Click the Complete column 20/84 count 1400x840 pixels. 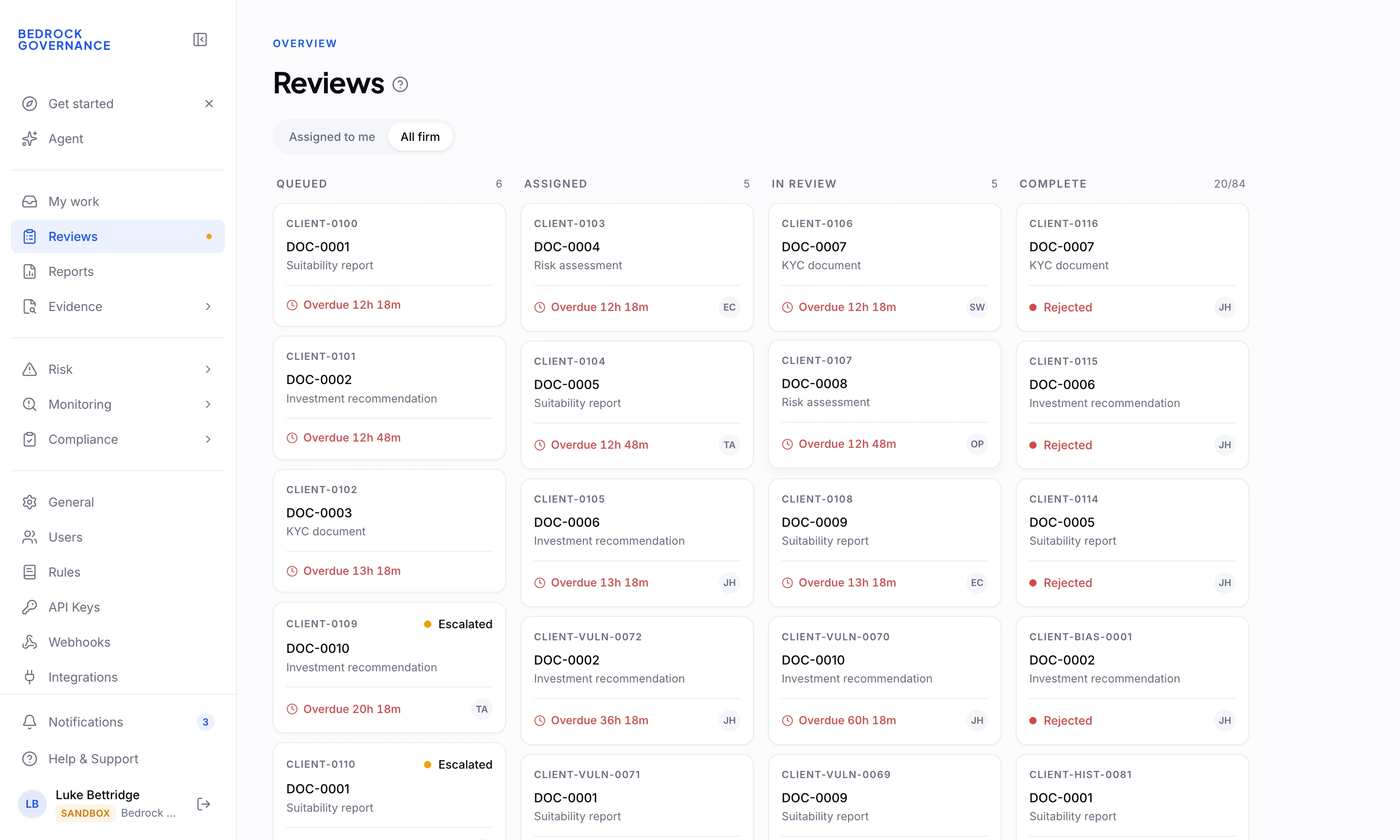(x=1229, y=184)
